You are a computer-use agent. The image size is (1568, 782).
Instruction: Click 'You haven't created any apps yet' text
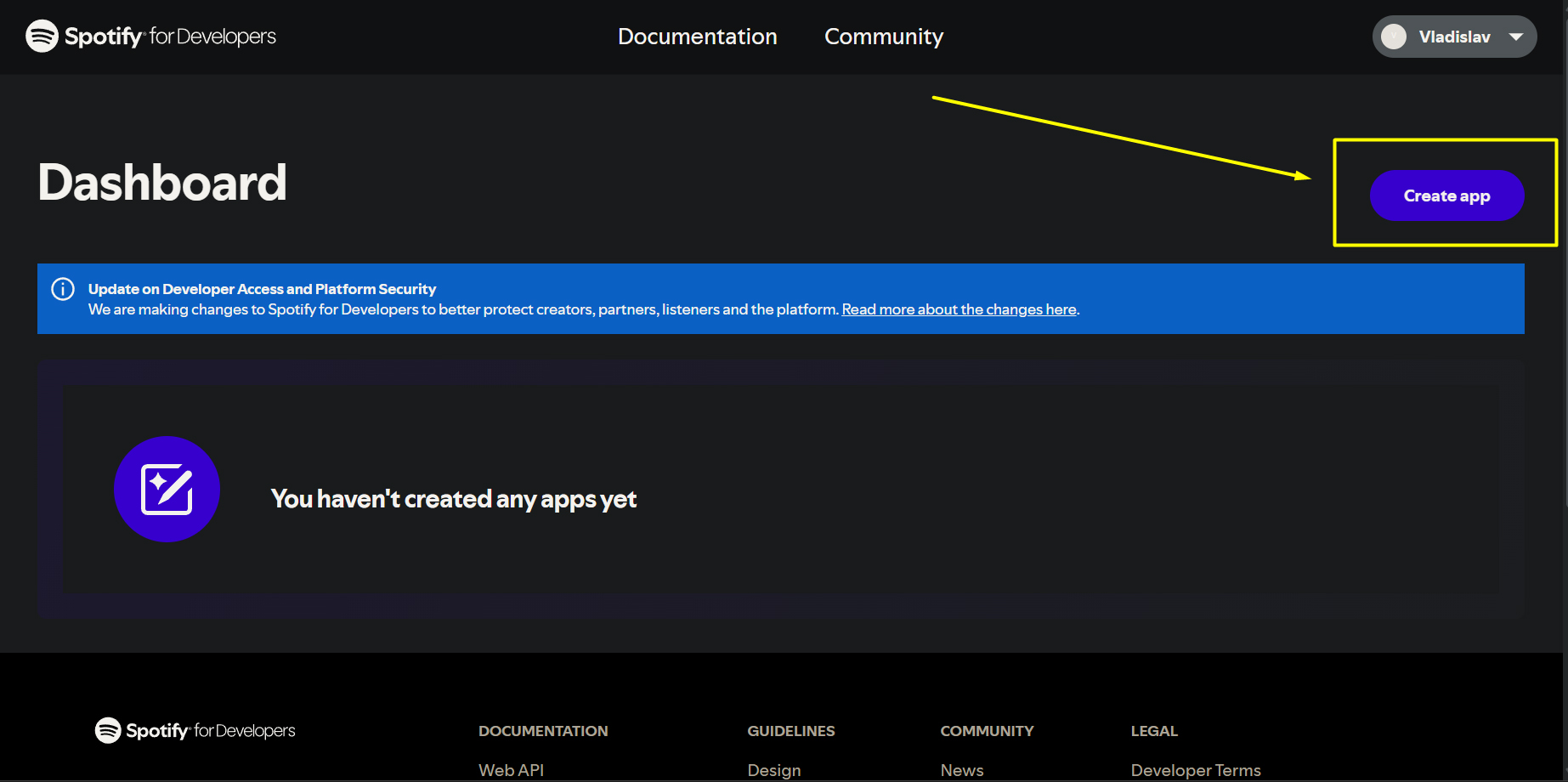[x=453, y=499]
